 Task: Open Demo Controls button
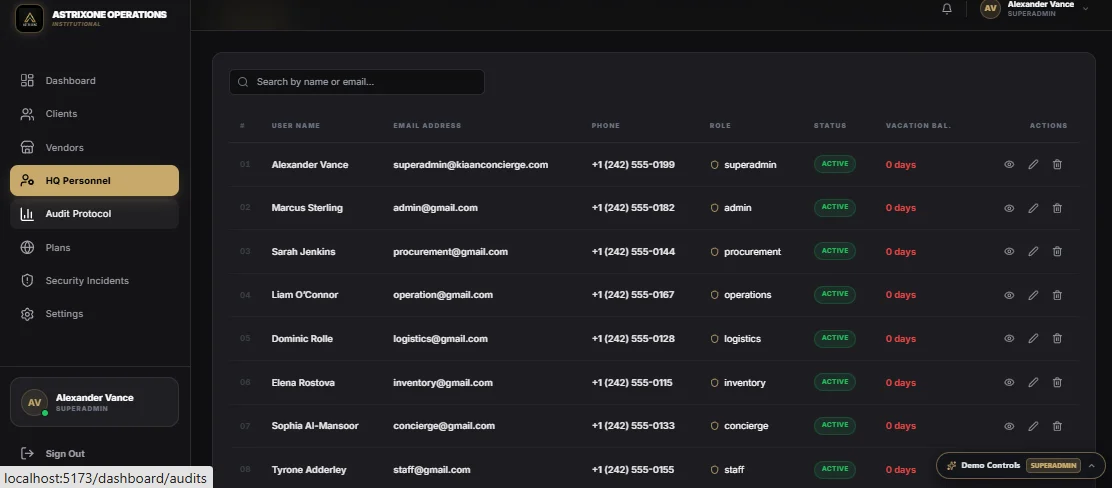coord(1021,466)
